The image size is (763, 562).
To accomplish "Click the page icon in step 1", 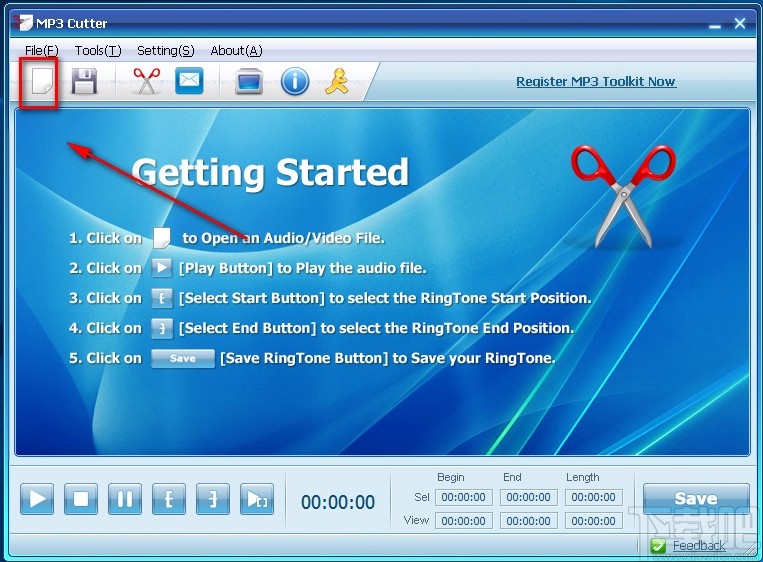I will point(162,238).
